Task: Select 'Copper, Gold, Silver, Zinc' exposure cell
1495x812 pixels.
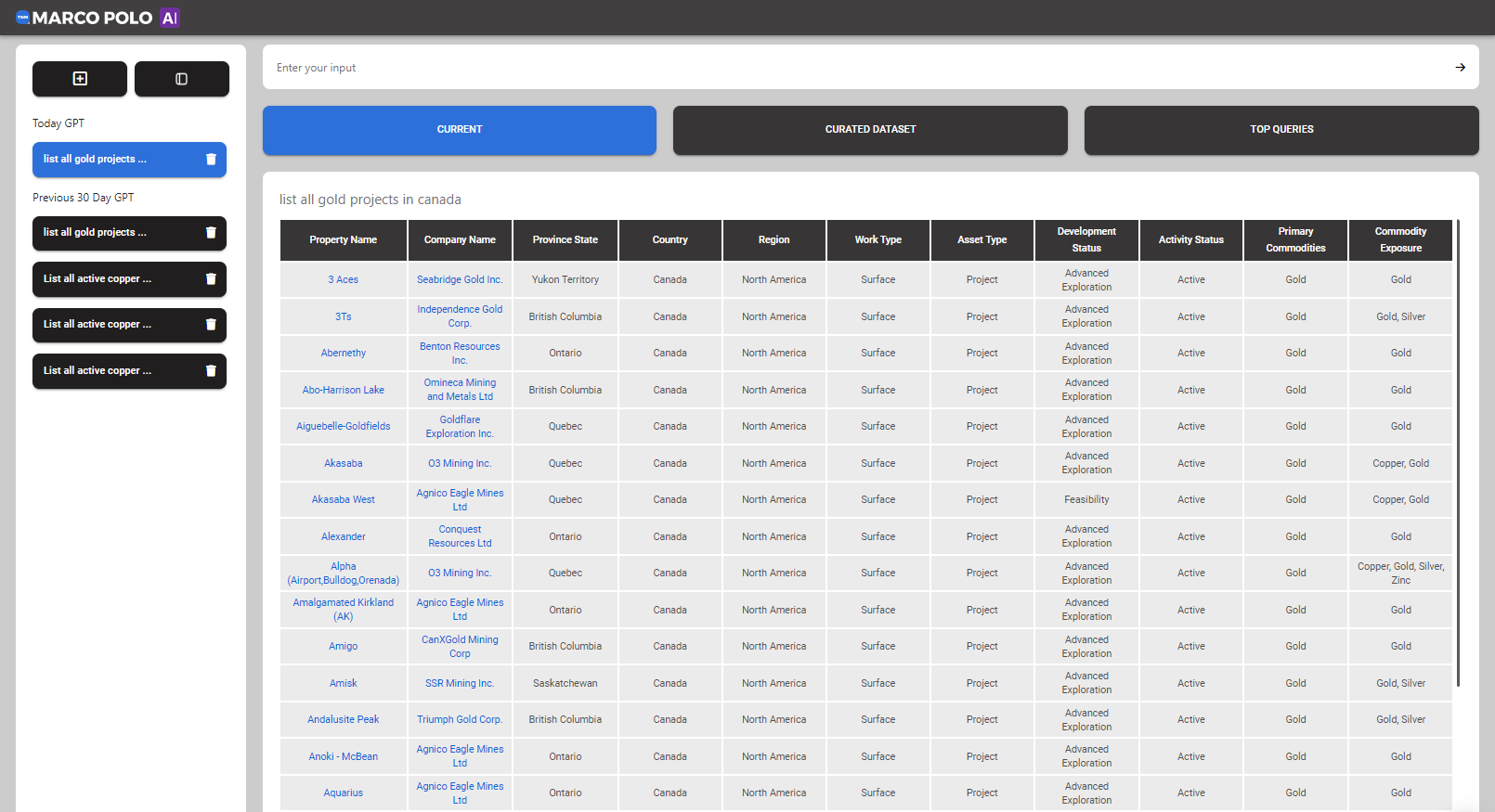Action: 1400,574
